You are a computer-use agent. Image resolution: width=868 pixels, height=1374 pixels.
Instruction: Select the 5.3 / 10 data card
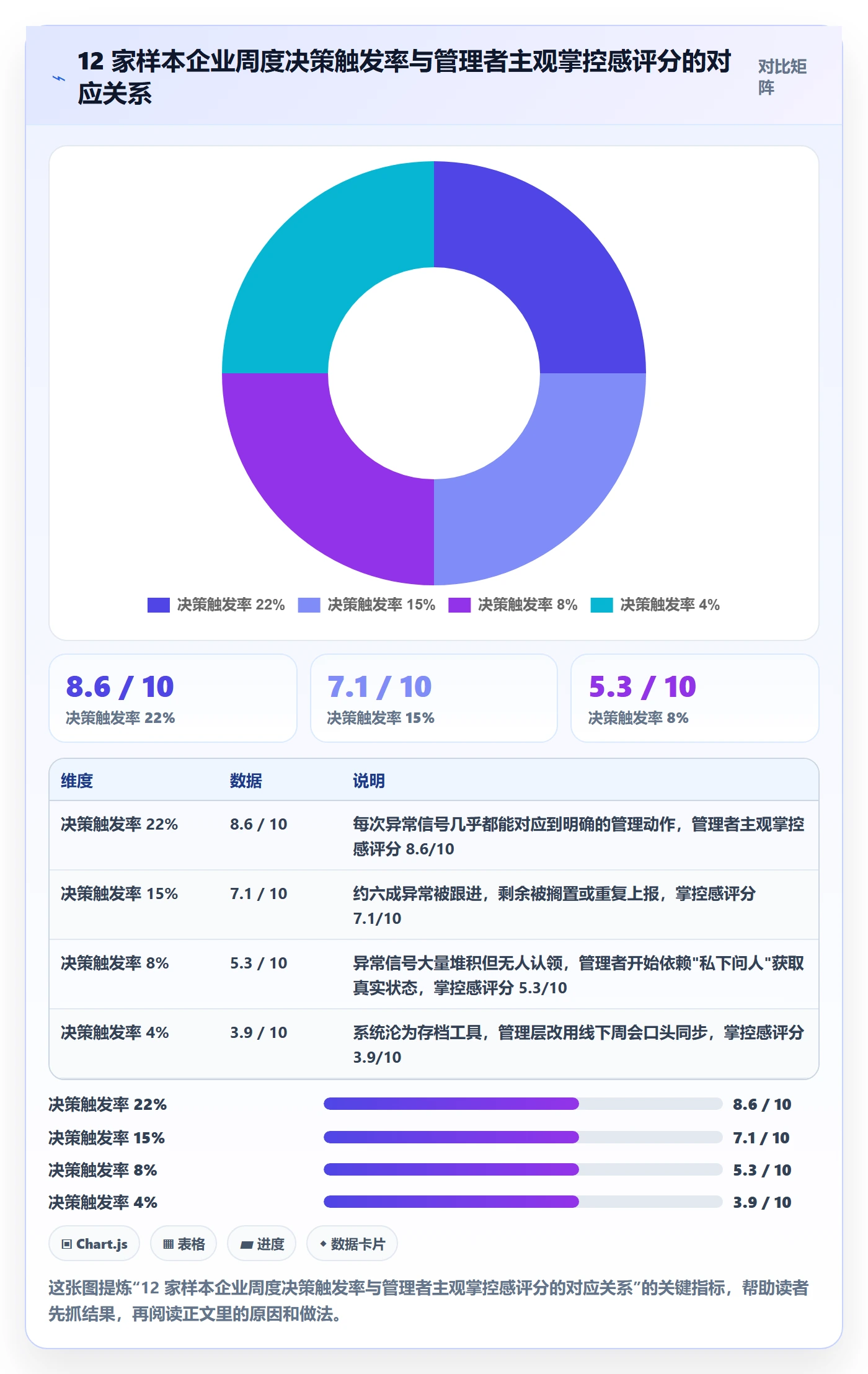coord(695,698)
